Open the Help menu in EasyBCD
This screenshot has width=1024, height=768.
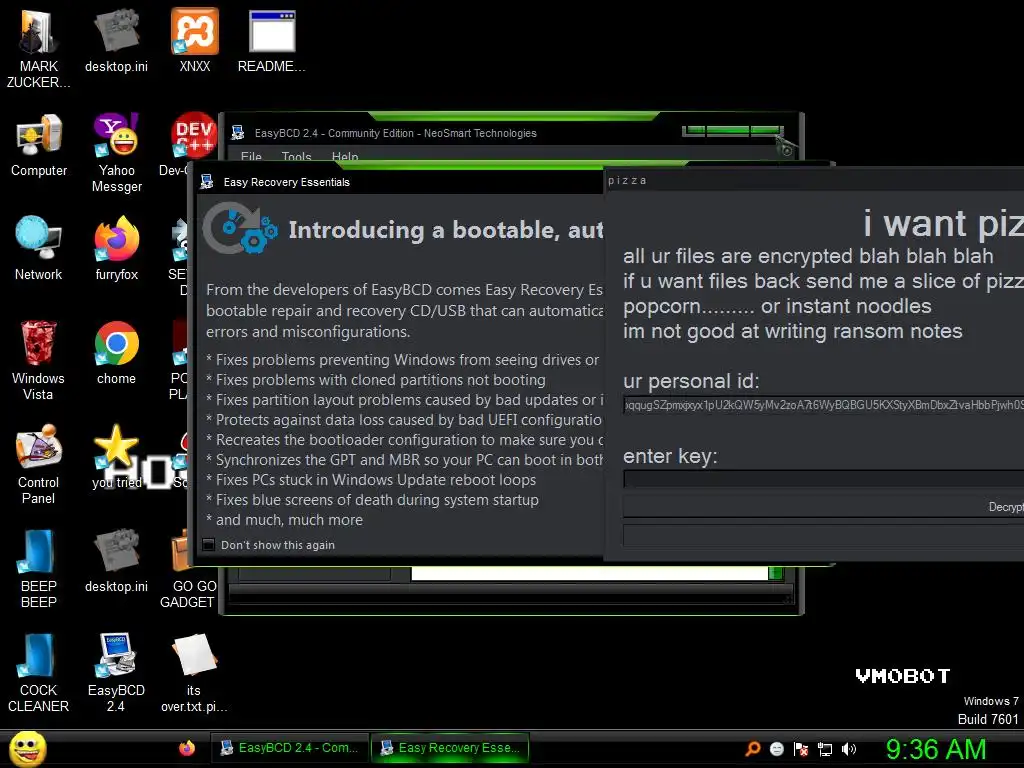tap(345, 157)
